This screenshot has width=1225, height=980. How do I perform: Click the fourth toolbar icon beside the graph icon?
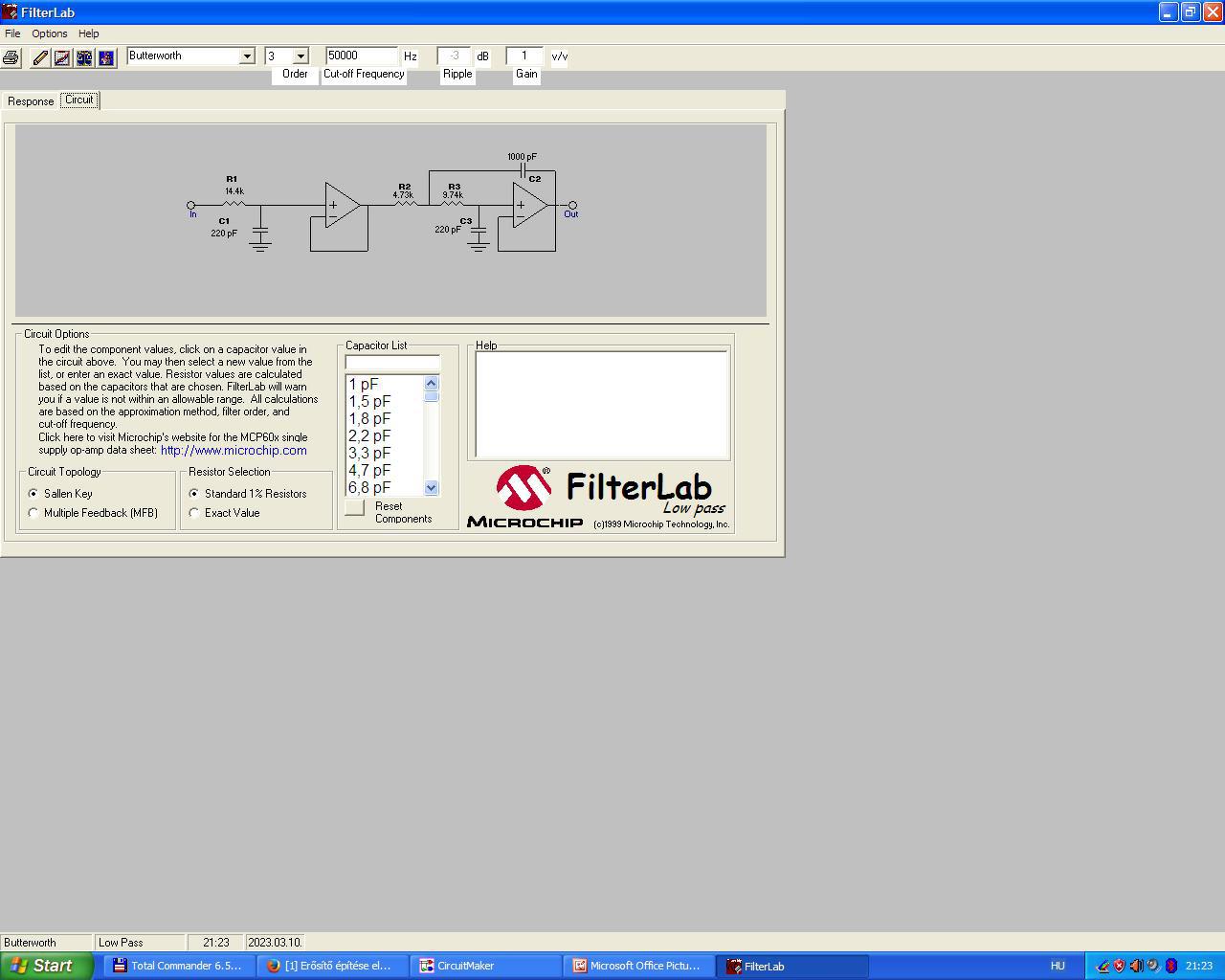(84, 57)
